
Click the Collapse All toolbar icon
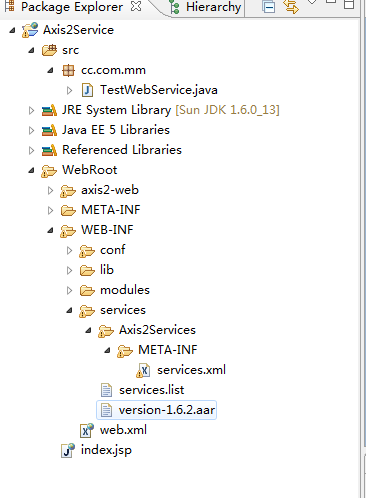(x=268, y=7)
